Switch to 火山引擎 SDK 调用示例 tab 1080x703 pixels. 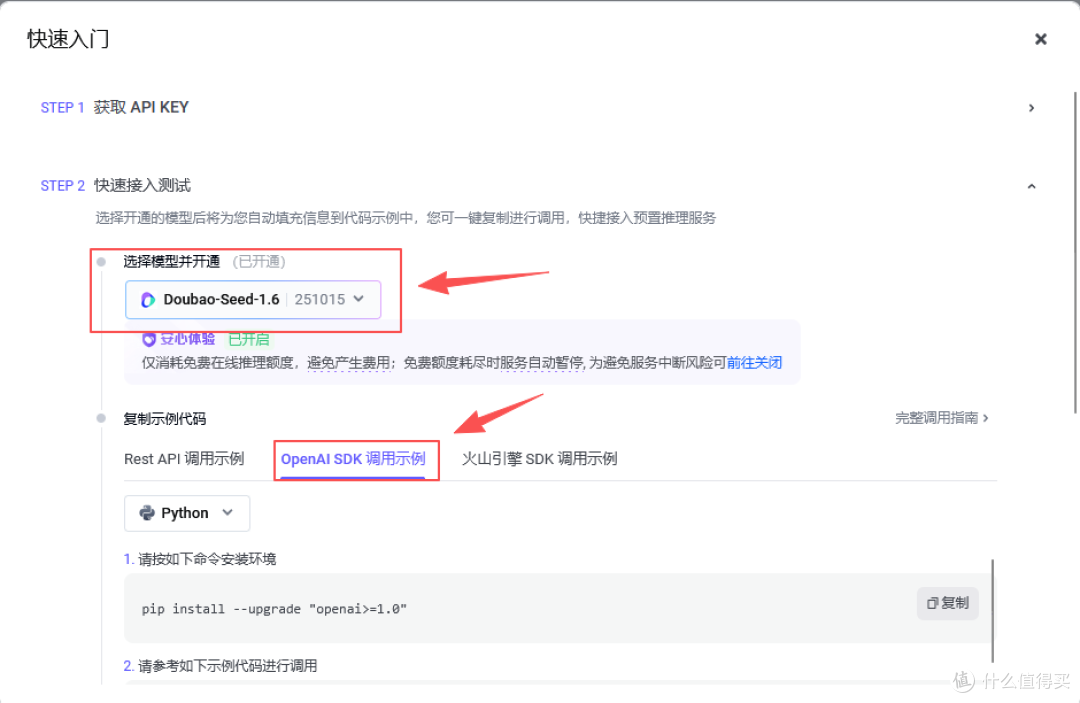539,459
